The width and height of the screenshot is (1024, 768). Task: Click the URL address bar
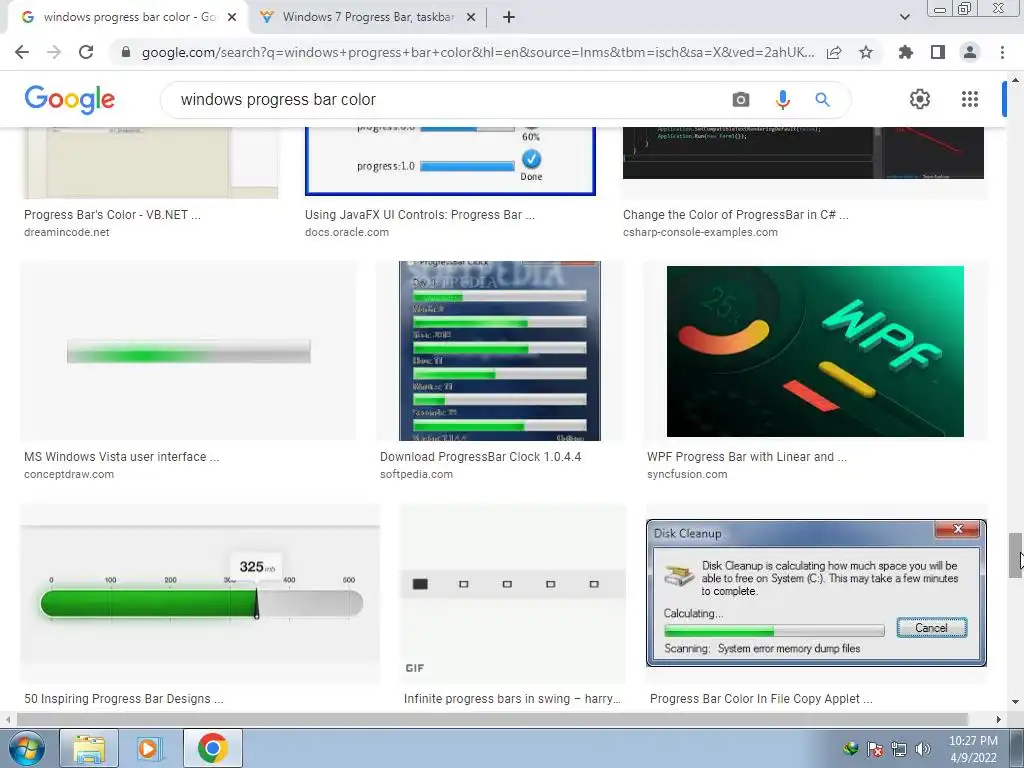click(478, 52)
